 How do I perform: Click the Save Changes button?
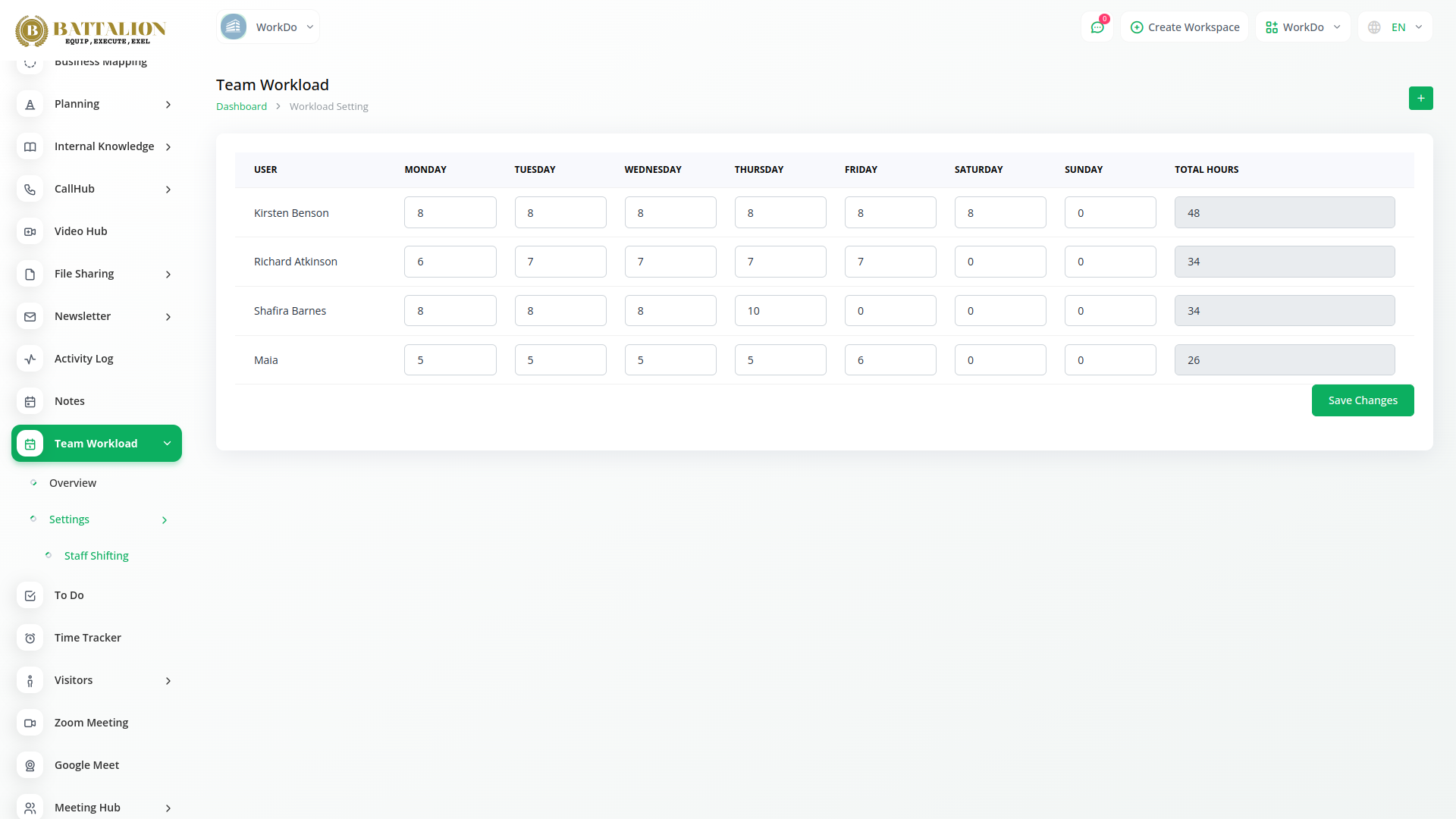click(x=1362, y=400)
